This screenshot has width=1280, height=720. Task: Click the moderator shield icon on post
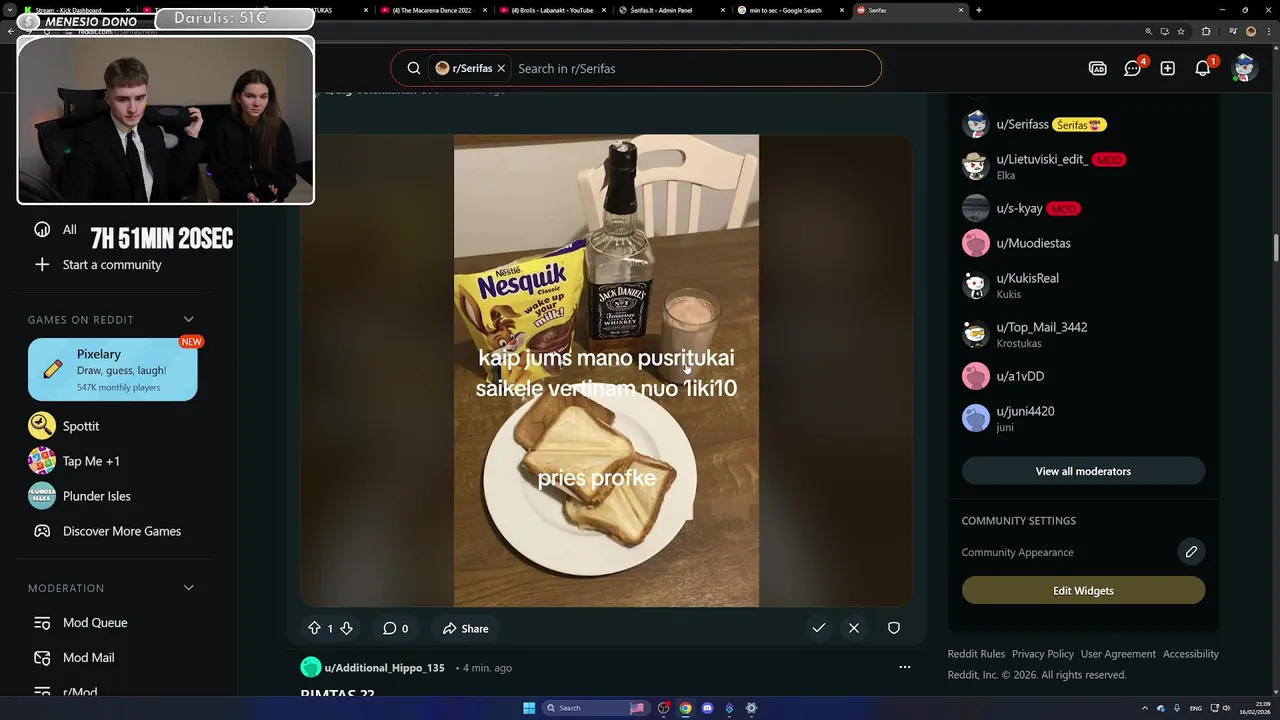894,628
